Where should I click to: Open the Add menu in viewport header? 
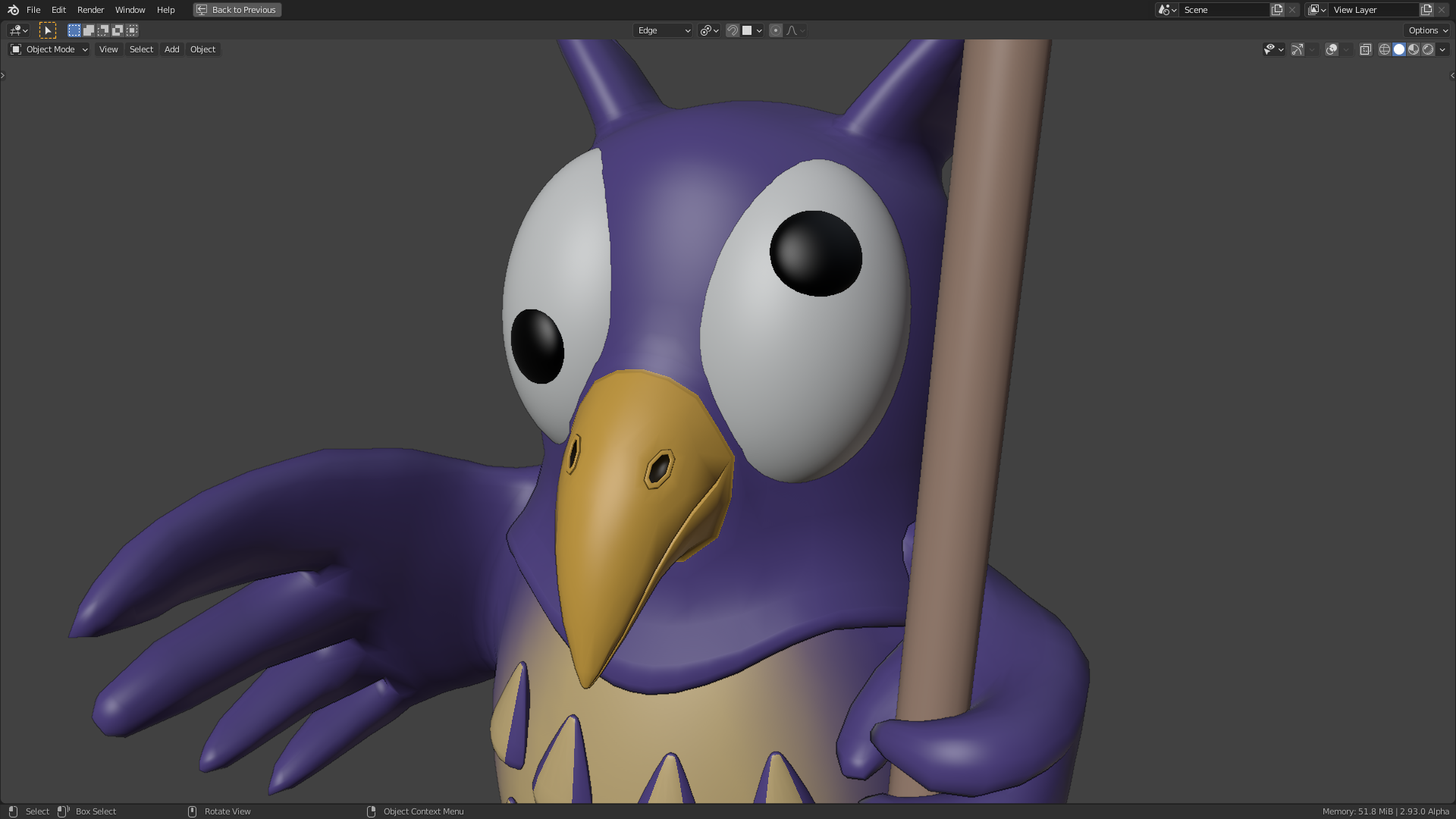[x=172, y=49]
